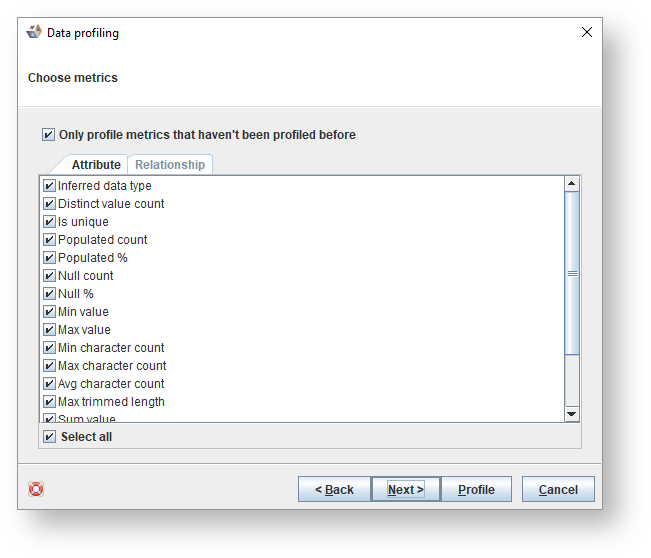651x558 pixels.
Task: Click the Data profiling window title icon
Action: tap(34, 32)
